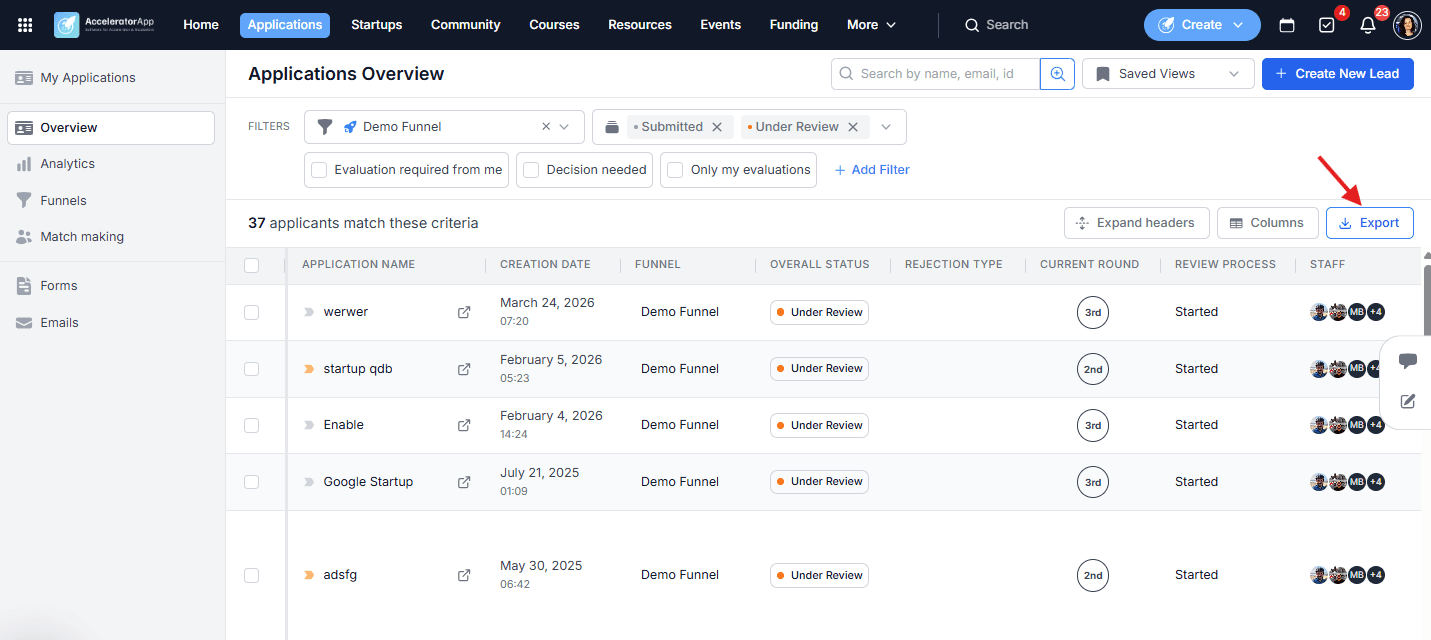This screenshot has width=1431, height=640.
Task: Tick the Only my evaluations checkbox
Action: point(675,170)
